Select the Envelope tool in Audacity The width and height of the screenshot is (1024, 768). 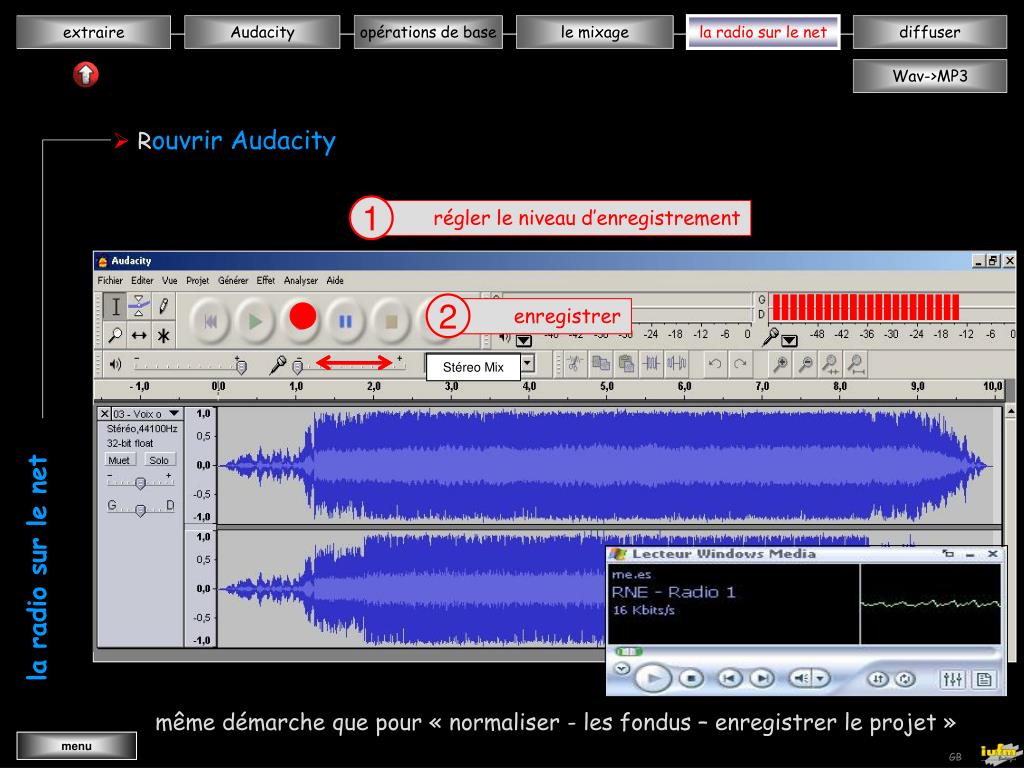point(138,306)
